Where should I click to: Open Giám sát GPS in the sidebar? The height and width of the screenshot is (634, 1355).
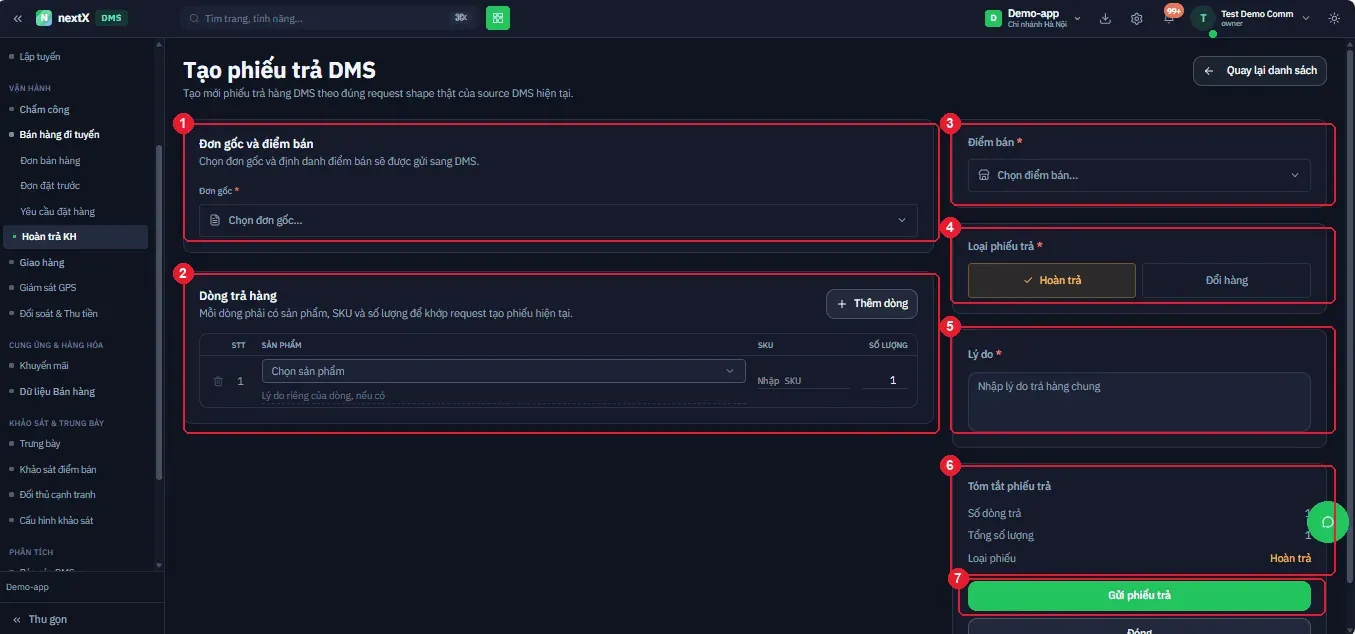(48, 287)
